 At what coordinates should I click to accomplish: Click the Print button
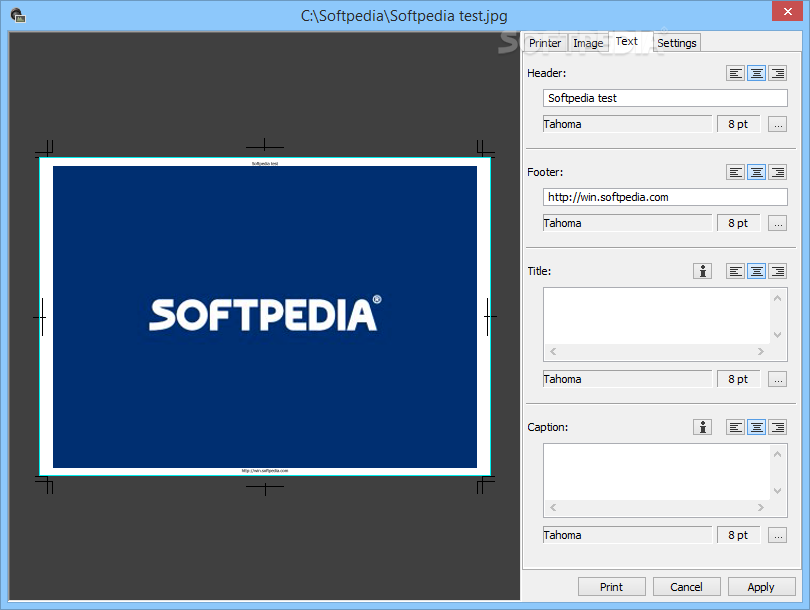click(x=612, y=587)
